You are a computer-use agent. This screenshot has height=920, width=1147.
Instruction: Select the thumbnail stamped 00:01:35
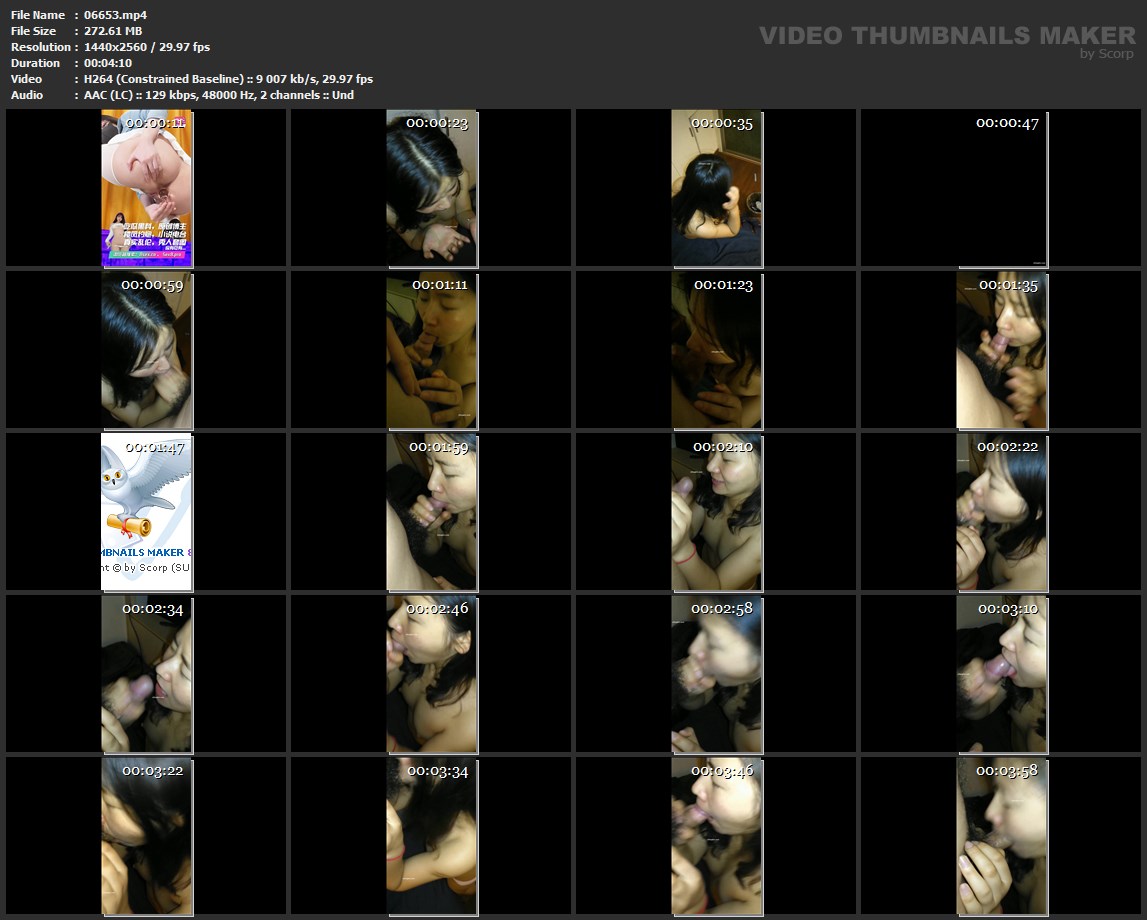pyautogui.click(x=1001, y=350)
